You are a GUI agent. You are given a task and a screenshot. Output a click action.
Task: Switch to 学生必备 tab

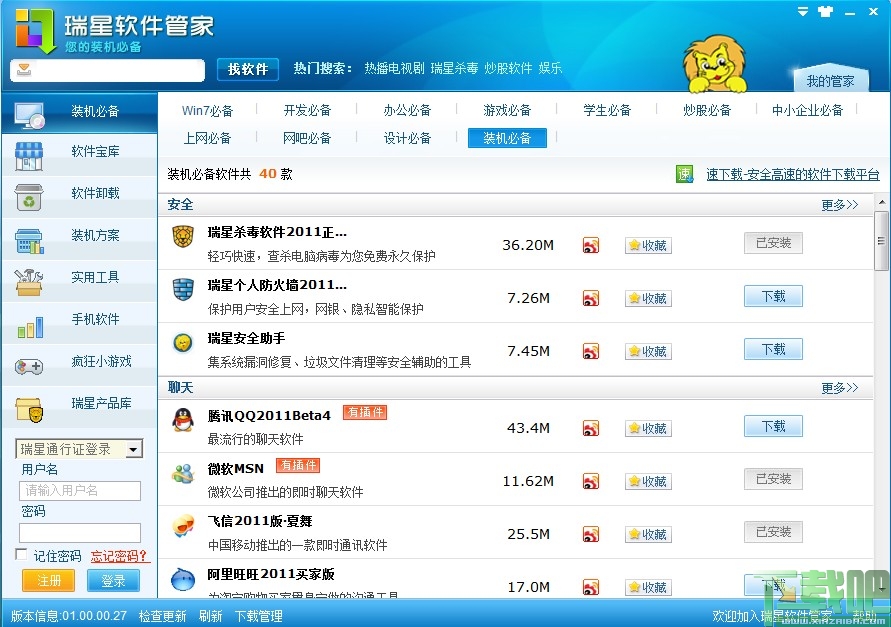click(607, 110)
